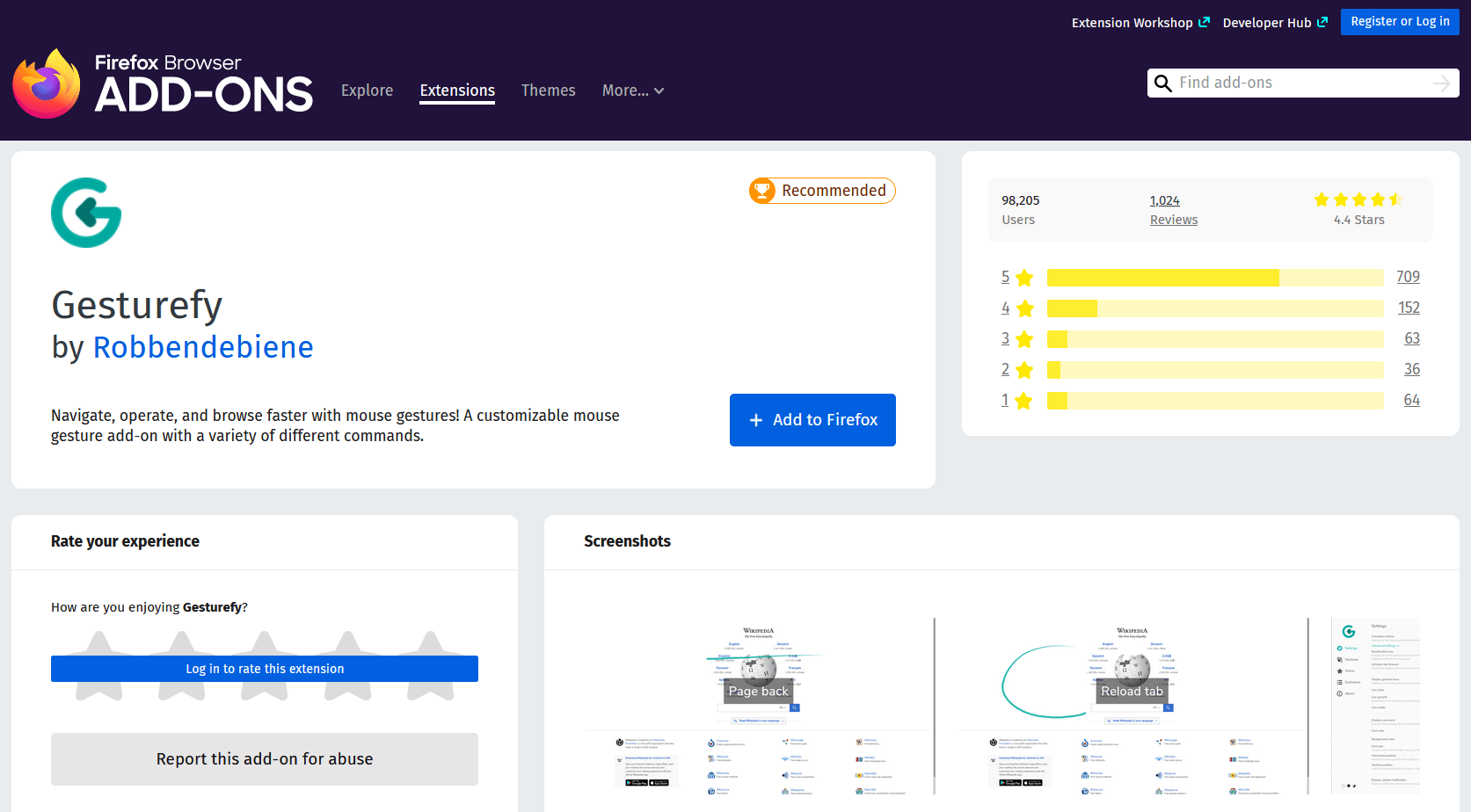This screenshot has height=812, width=1471.
Task: Click the search magnifying glass icon
Action: 1162,83
